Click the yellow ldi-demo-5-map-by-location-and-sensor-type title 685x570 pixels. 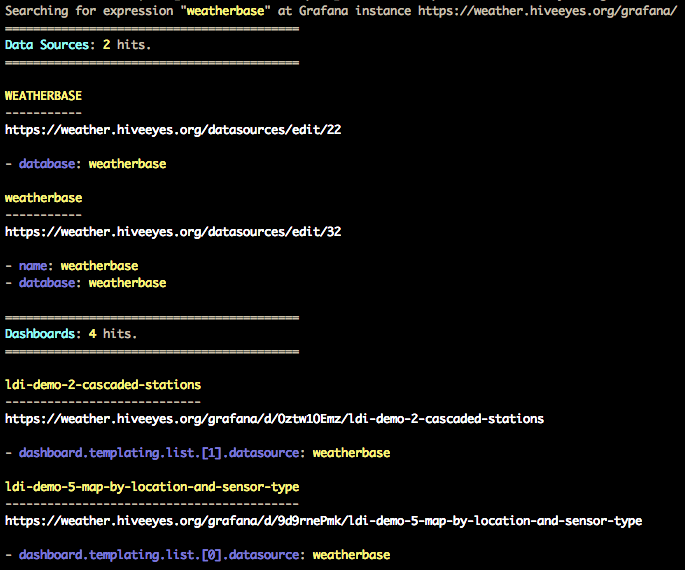click(x=152, y=486)
